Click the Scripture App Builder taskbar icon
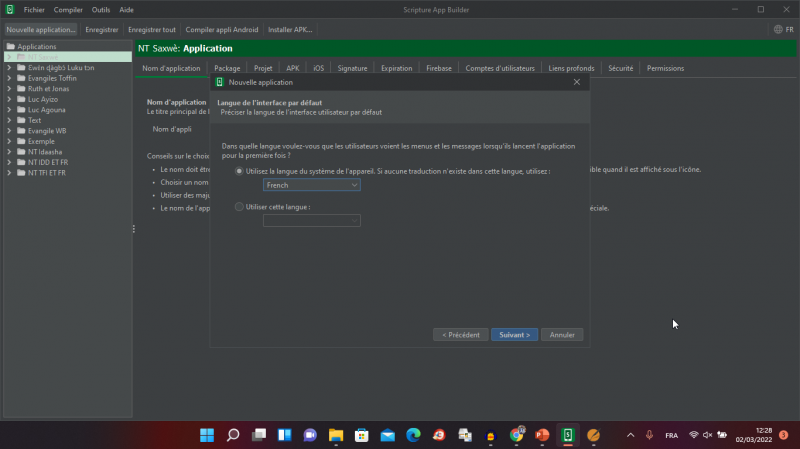This screenshot has height=449, width=800. [567, 435]
